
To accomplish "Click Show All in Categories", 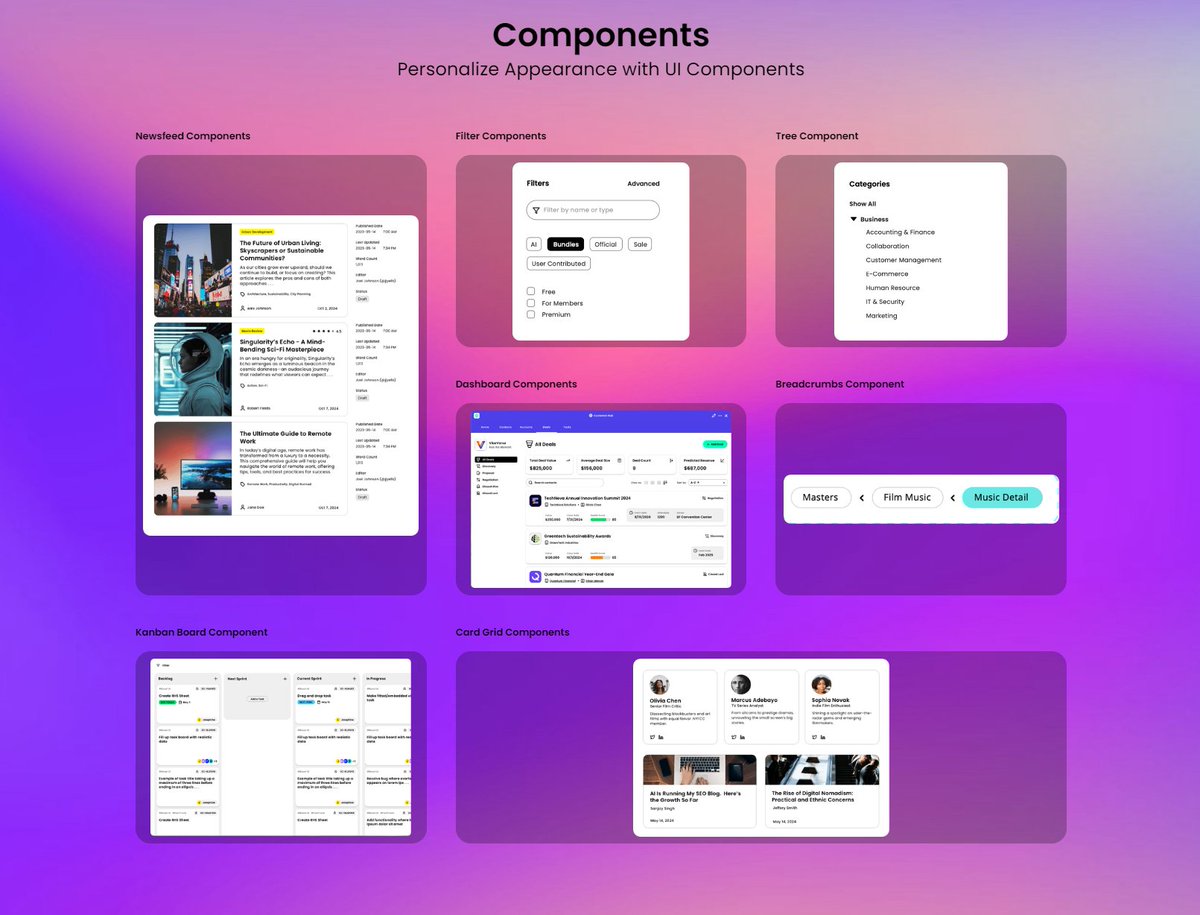I will 863,204.
